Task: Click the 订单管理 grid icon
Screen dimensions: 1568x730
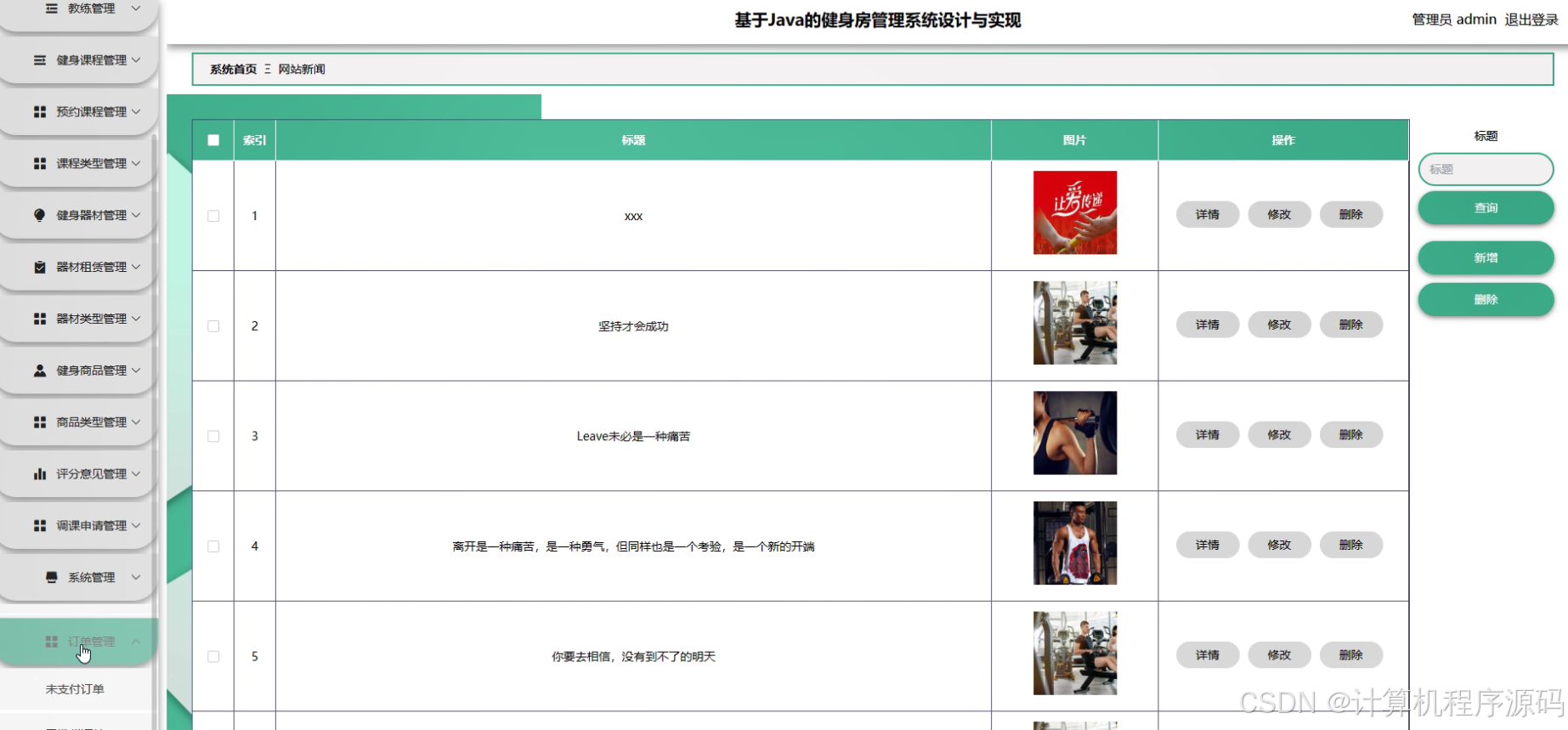Action: [51, 642]
